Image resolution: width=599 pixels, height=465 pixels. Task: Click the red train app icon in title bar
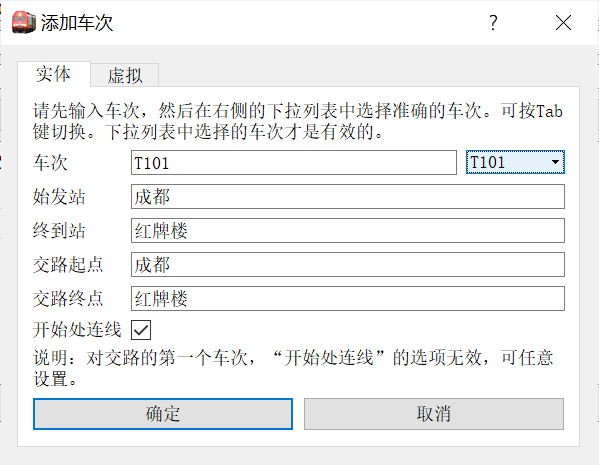pos(24,22)
